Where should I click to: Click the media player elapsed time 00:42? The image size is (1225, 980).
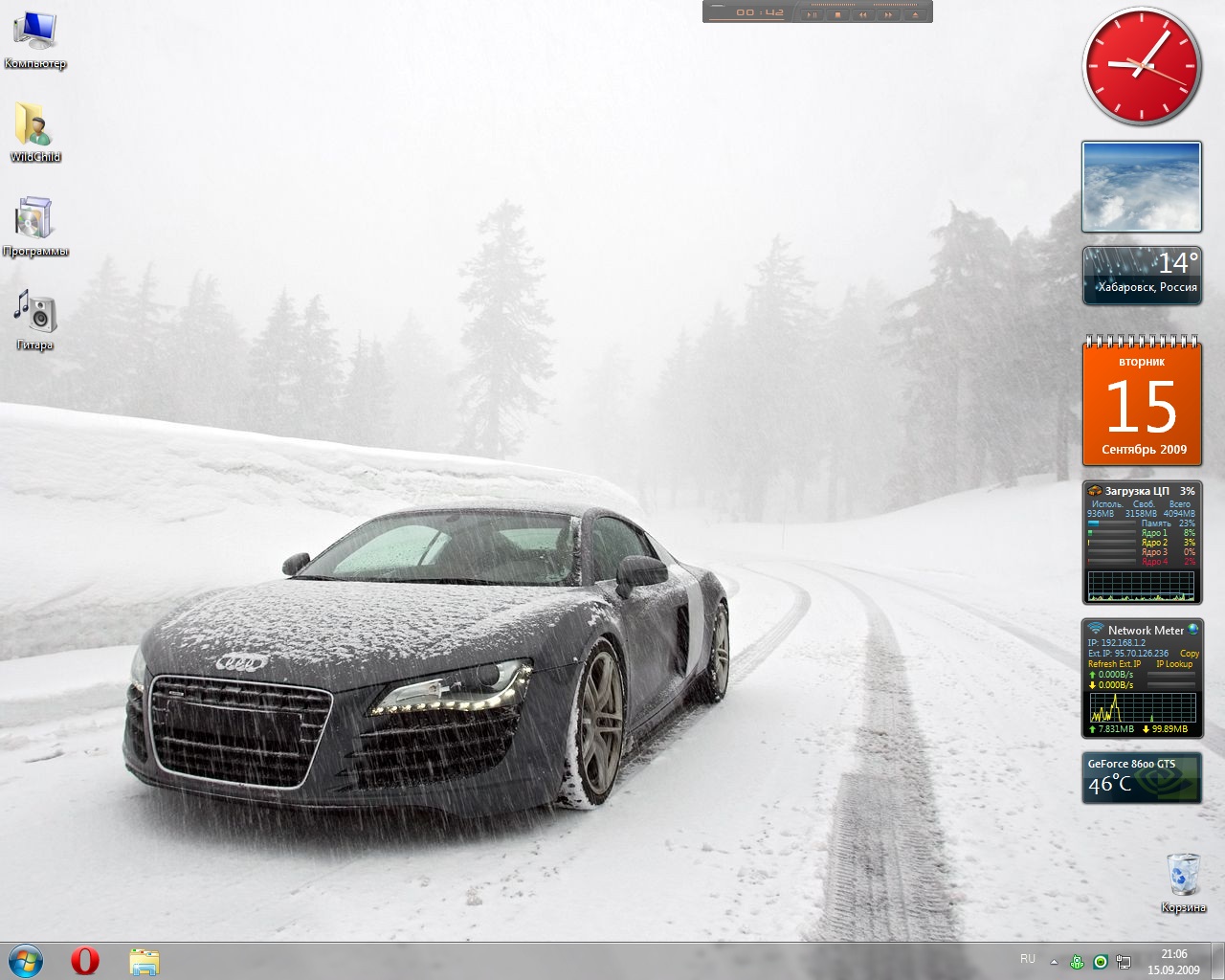pos(760,12)
